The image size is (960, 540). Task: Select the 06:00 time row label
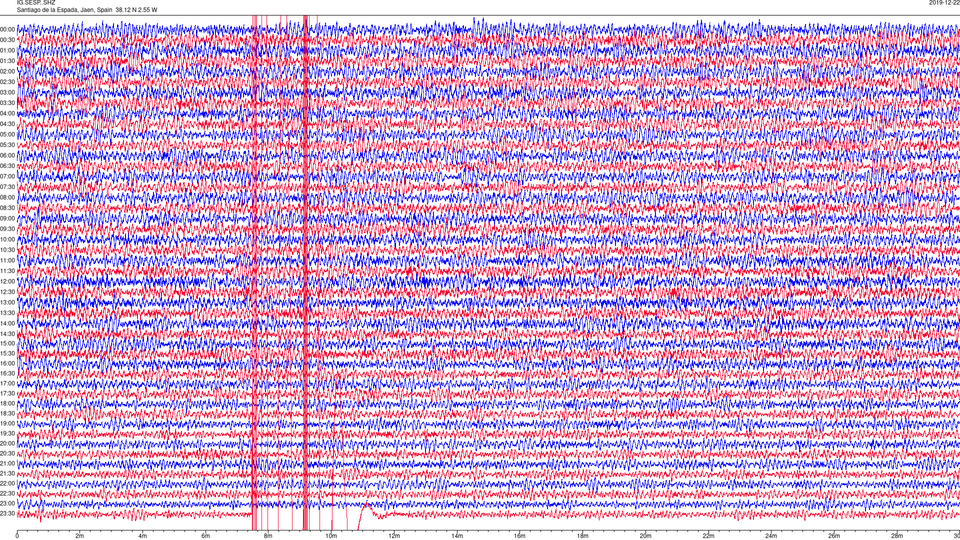(x=8, y=156)
